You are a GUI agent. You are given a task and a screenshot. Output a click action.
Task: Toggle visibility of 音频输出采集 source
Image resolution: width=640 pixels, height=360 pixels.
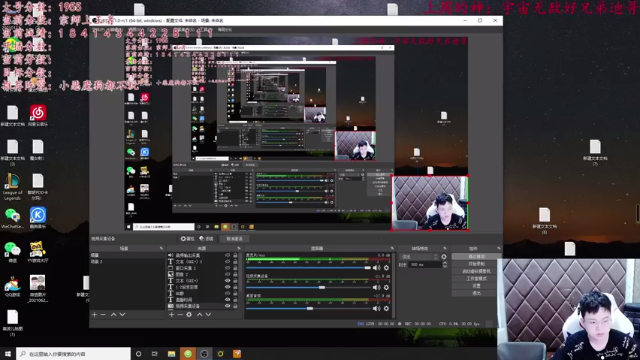tap(227, 255)
